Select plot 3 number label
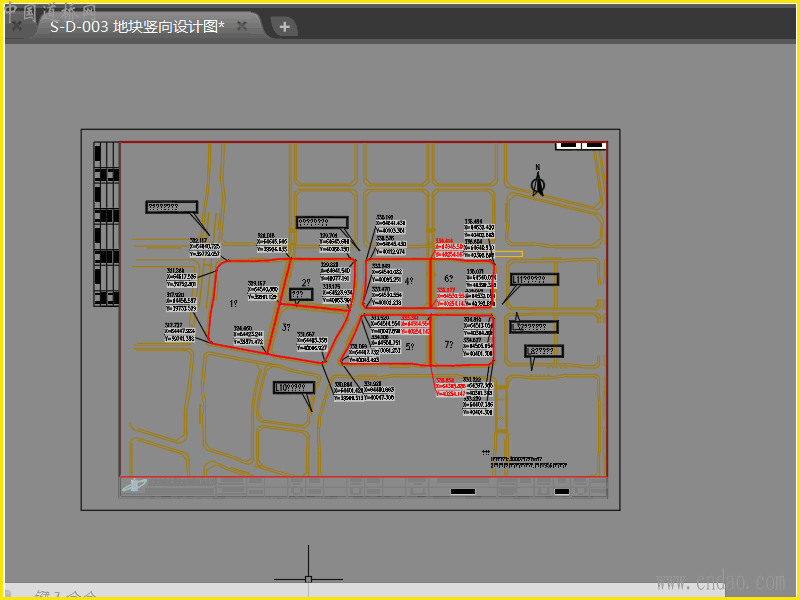Image resolution: width=800 pixels, height=600 pixels. (x=286, y=327)
